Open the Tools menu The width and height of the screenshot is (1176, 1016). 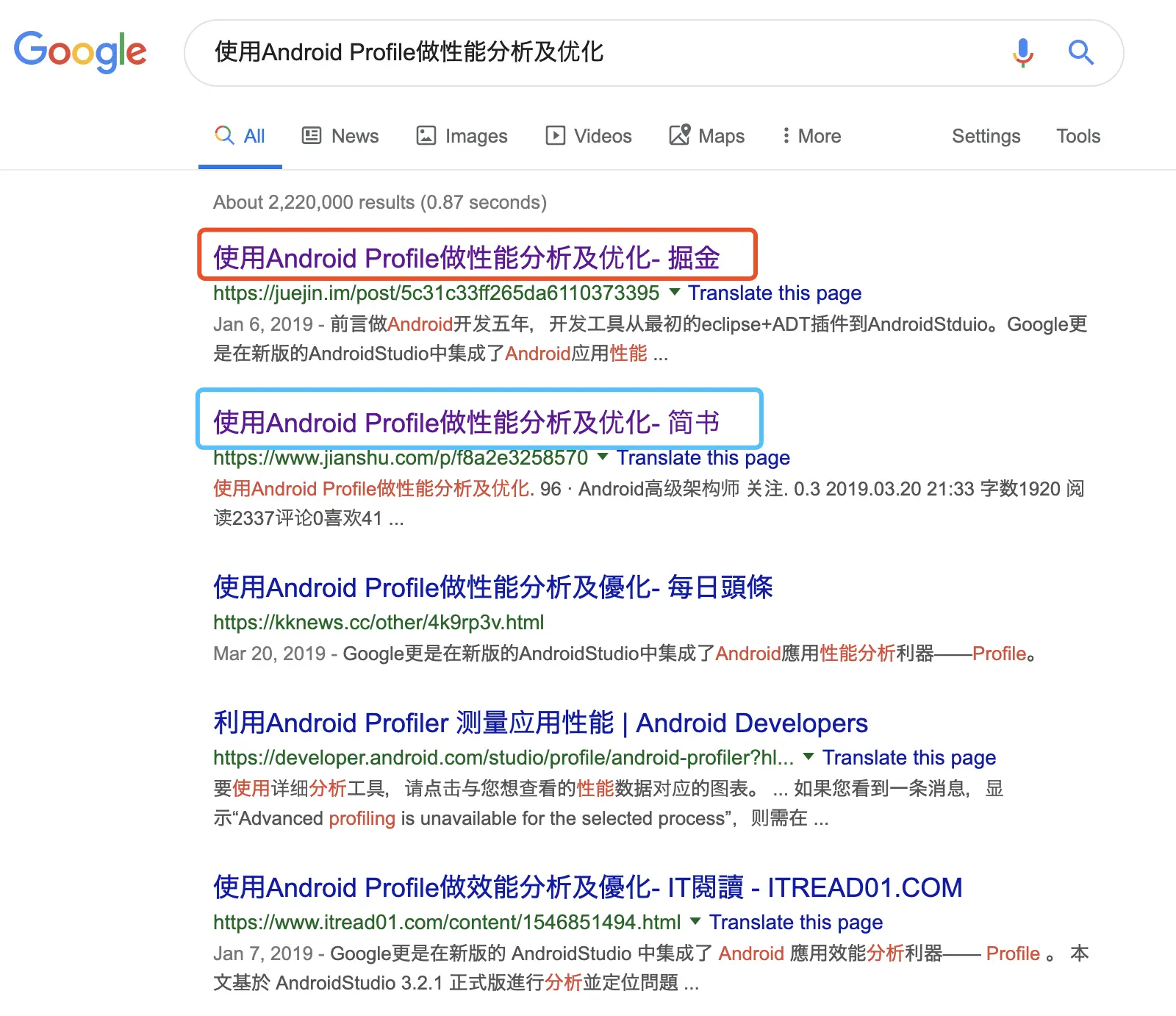1078,136
